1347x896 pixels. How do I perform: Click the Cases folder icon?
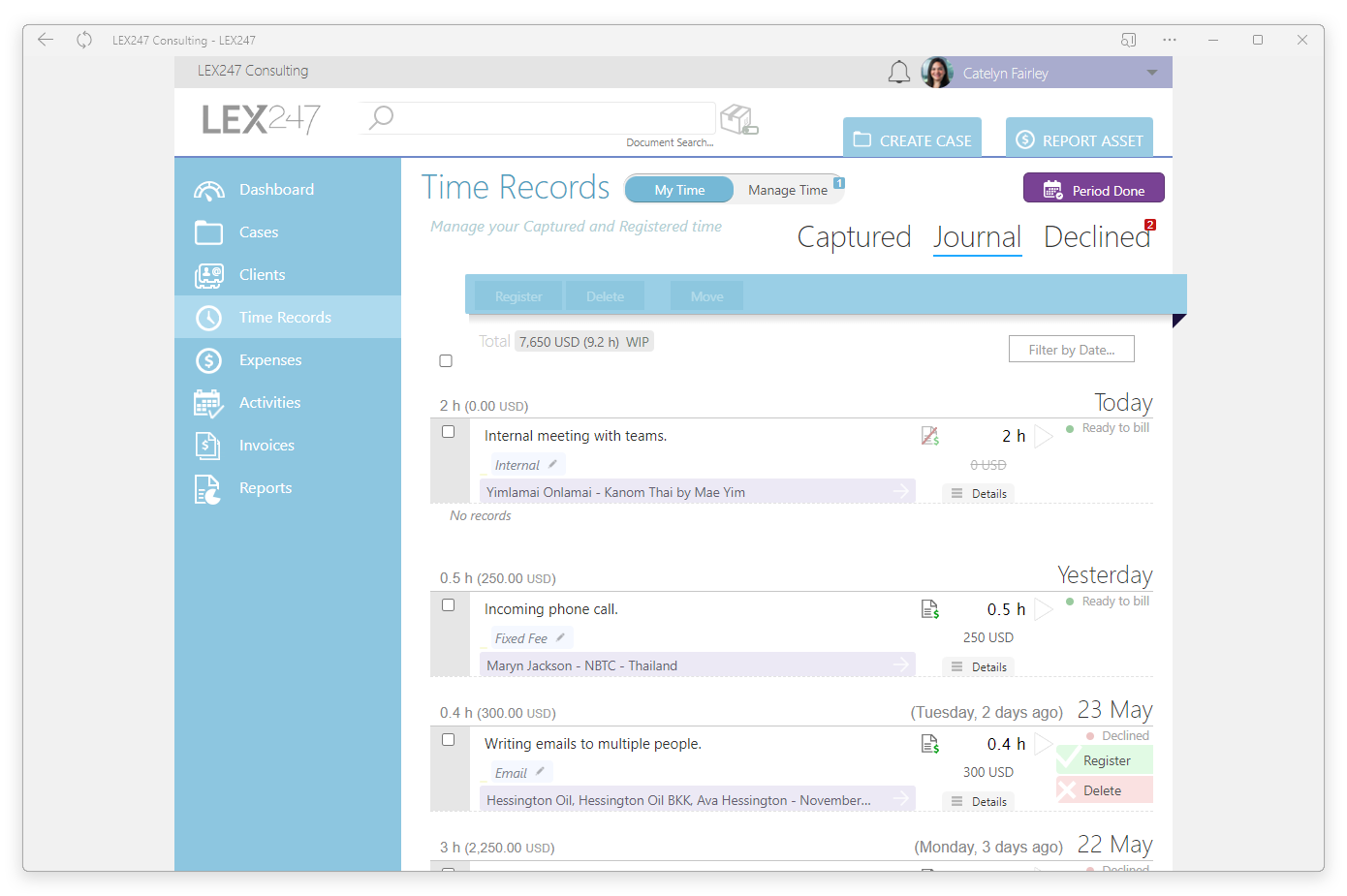click(x=208, y=232)
